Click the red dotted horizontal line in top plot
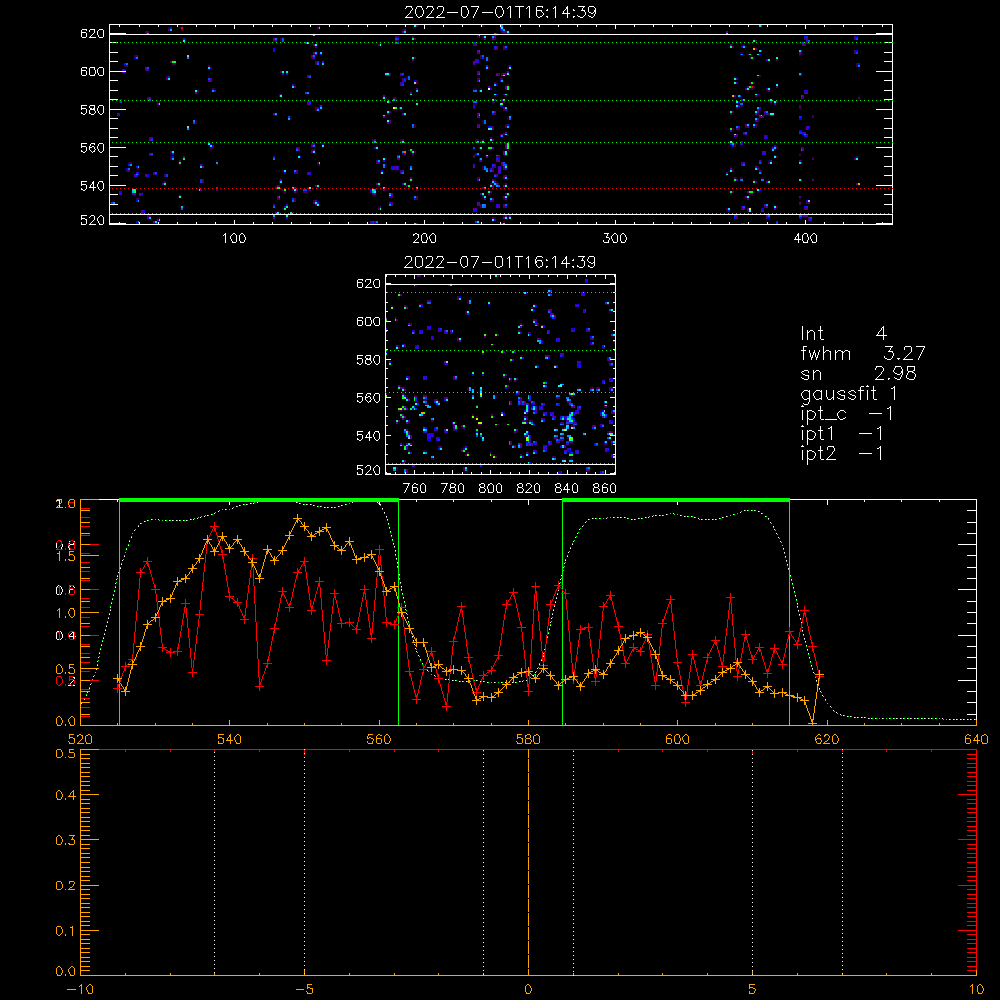Image resolution: width=1000 pixels, height=1000 pixels. pyautogui.click(x=501, y=188)
